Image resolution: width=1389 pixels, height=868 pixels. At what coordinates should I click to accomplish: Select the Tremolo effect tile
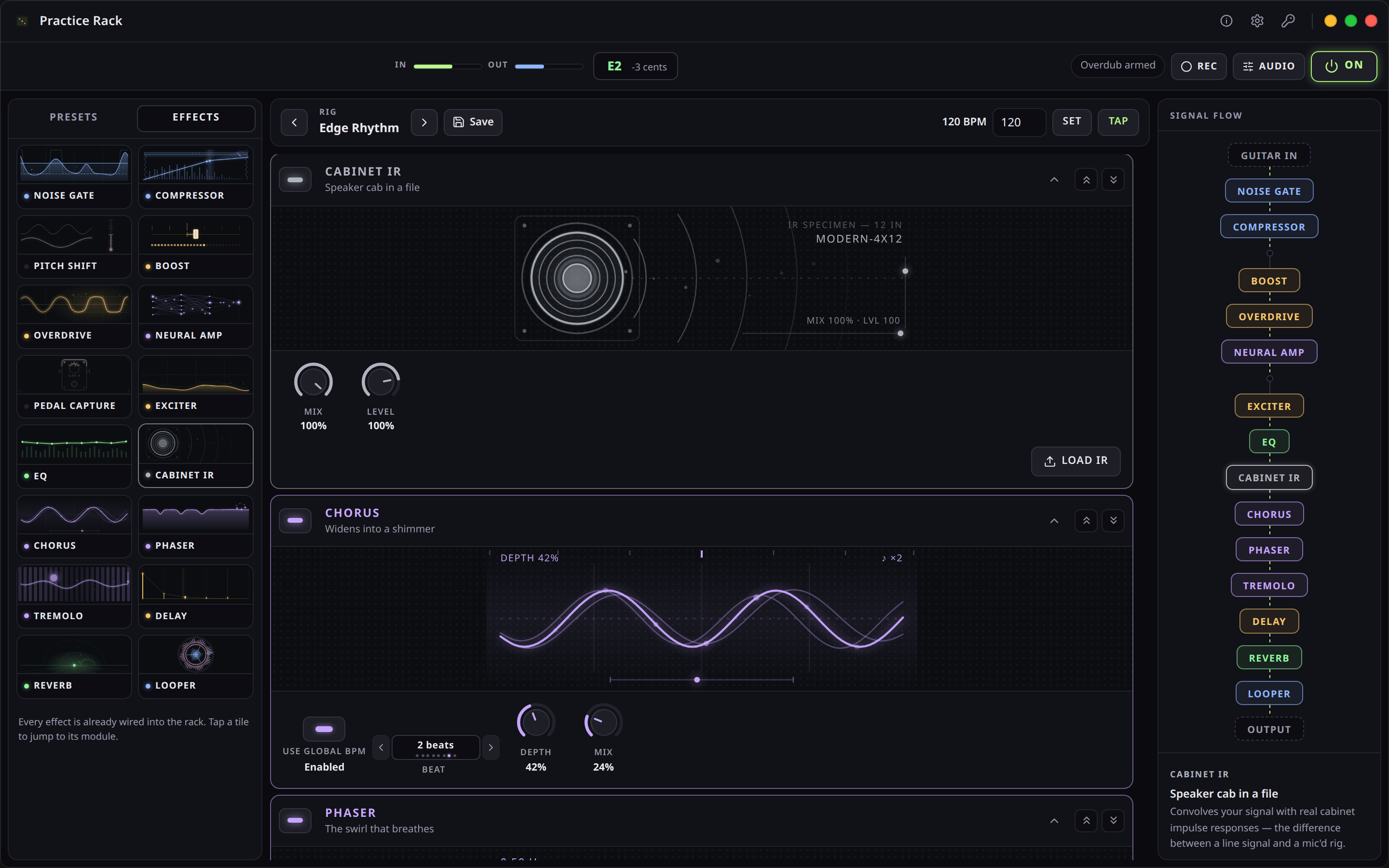coord(74,597)
